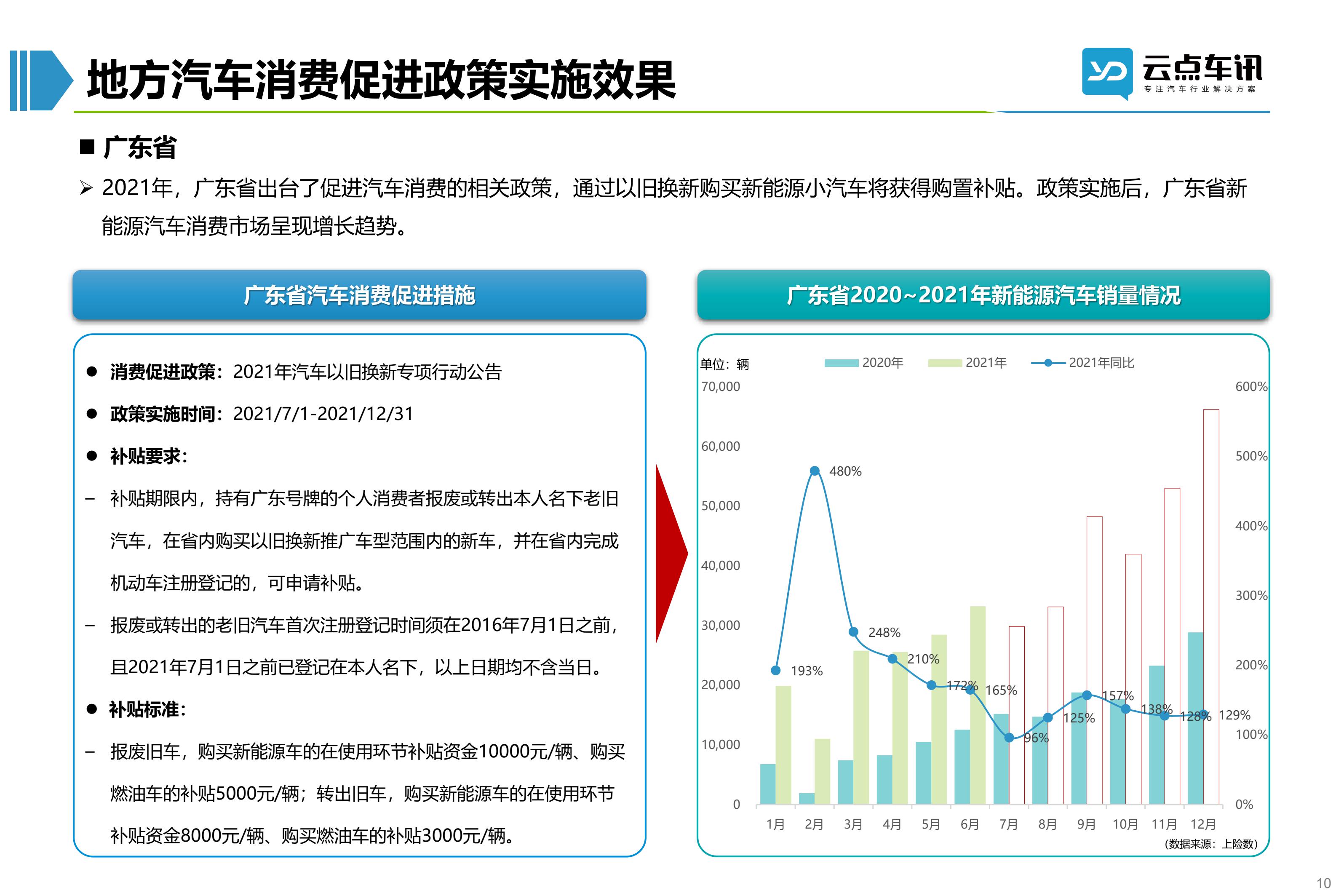Click the 12月 axis label

point(1202,824)
